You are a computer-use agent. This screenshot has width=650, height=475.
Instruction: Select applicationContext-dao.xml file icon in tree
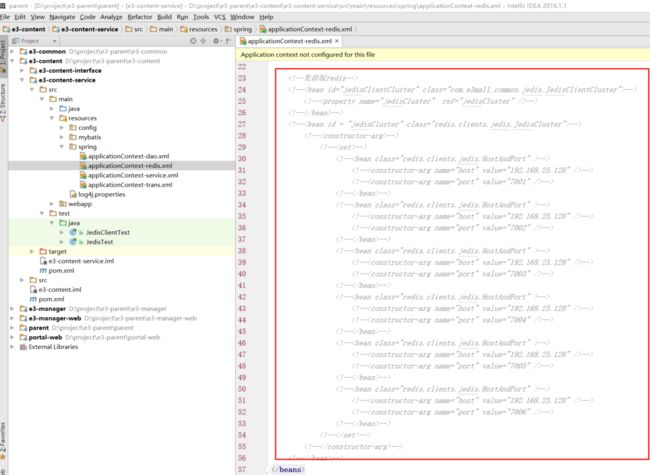83,156
